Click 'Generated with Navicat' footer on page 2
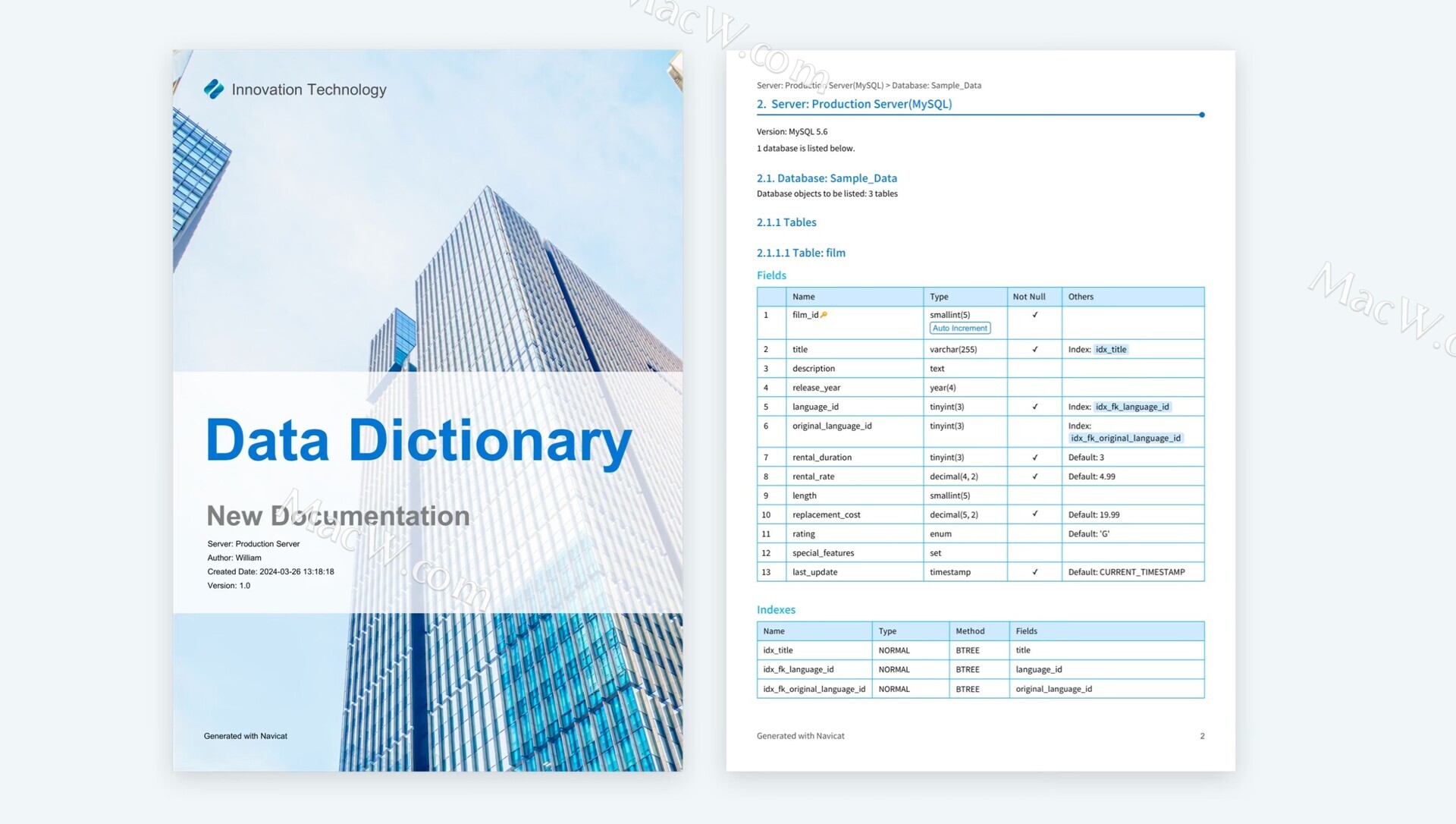The height and width of the screenshot is (824, 1456). [x=800, y=736]
